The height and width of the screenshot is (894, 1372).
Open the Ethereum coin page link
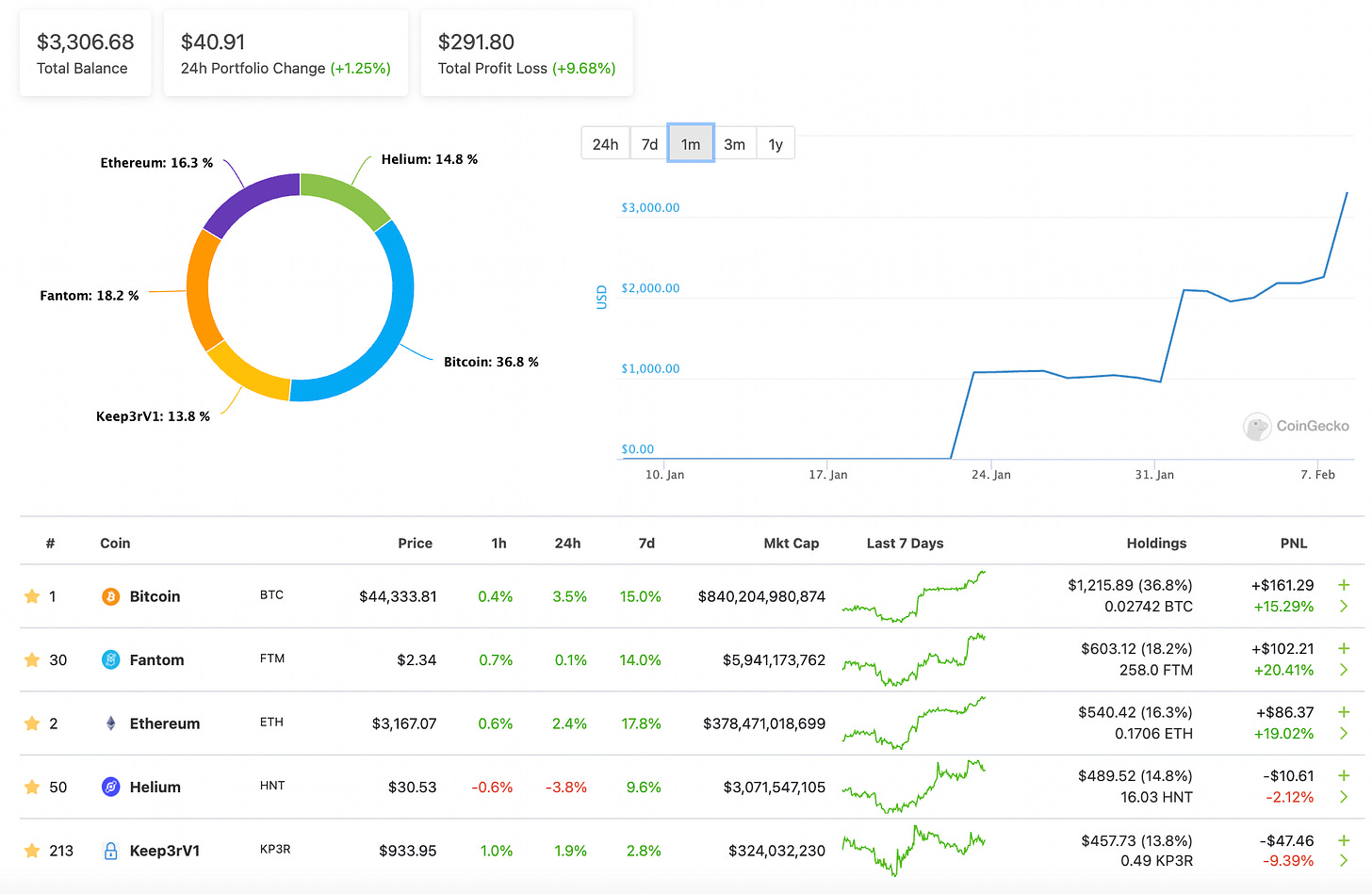click(x=165, y=723)
